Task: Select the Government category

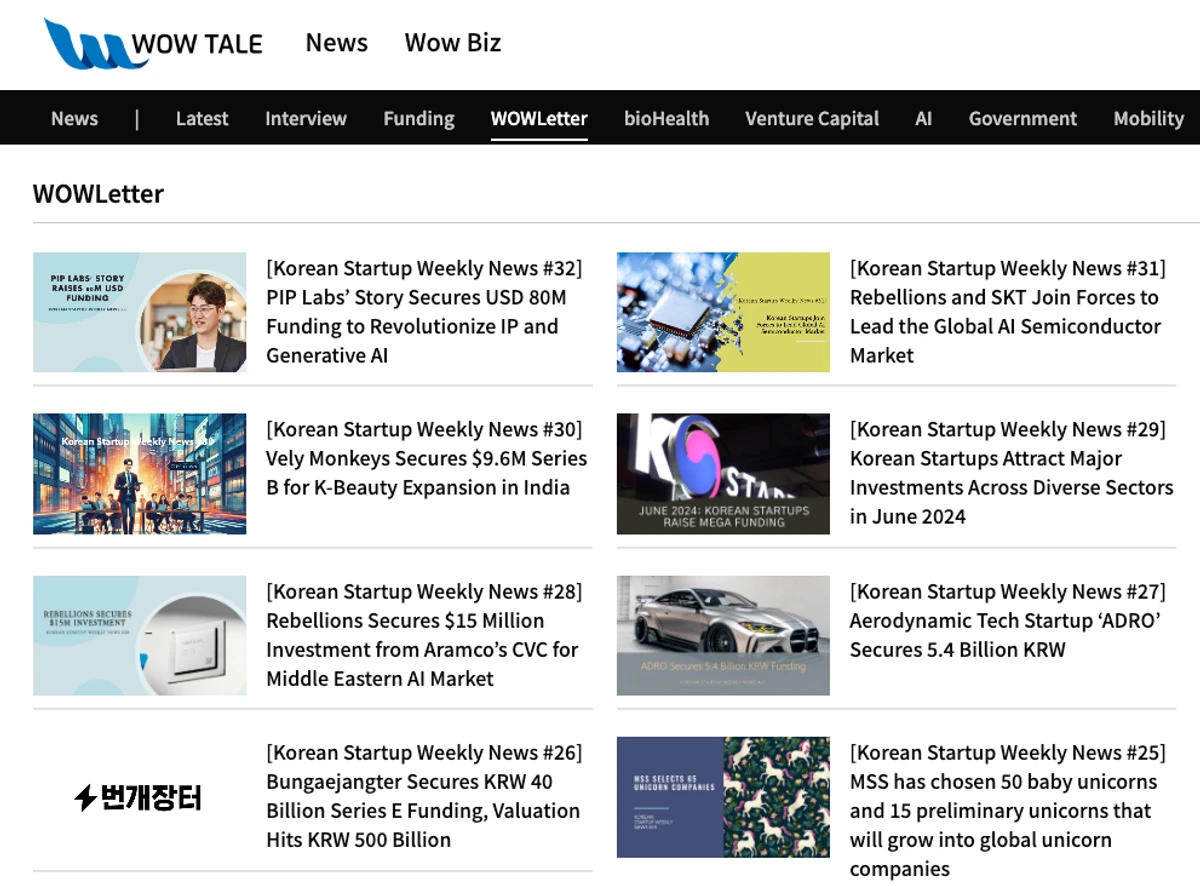Action: tap(1022, 118)
